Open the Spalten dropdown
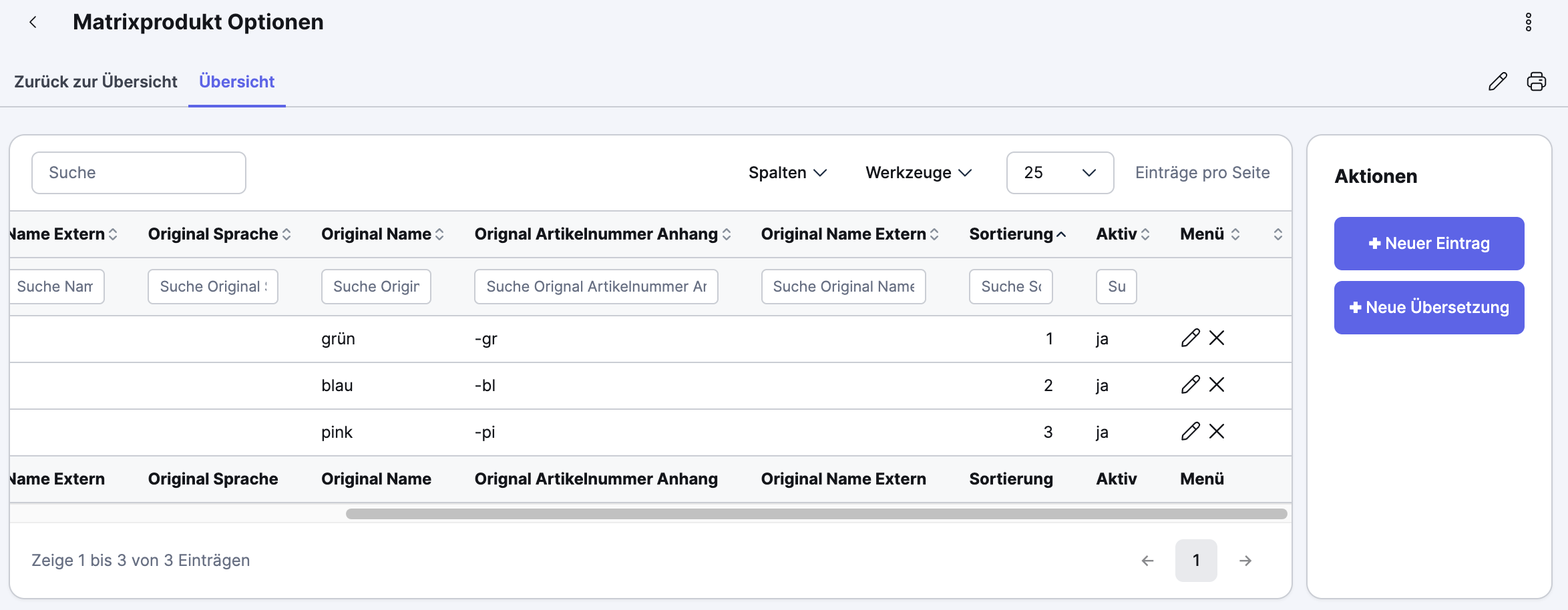1568x610 pixels. (x=787, y=173)
